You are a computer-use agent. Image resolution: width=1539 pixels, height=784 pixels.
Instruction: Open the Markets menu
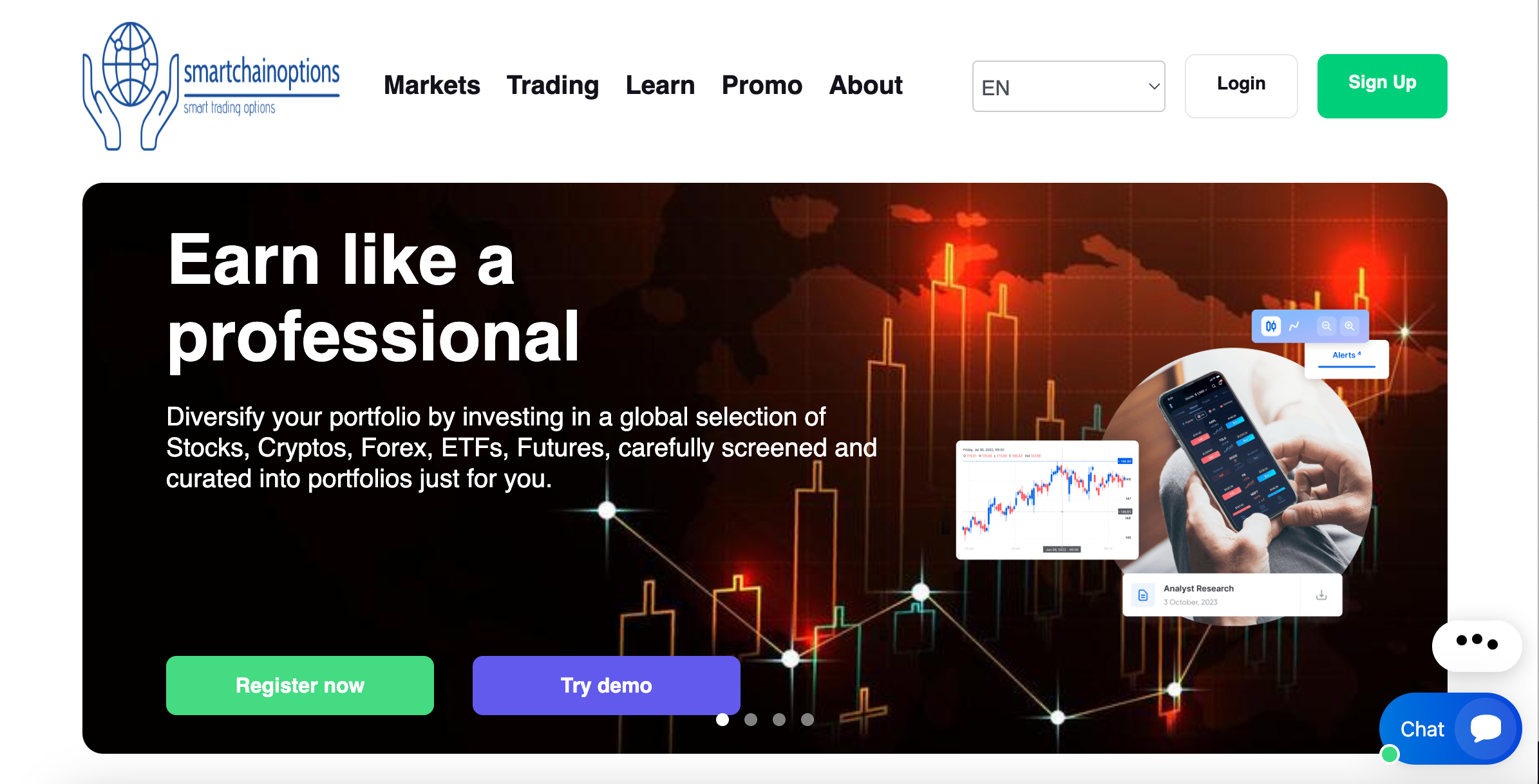tap(431, 85)
